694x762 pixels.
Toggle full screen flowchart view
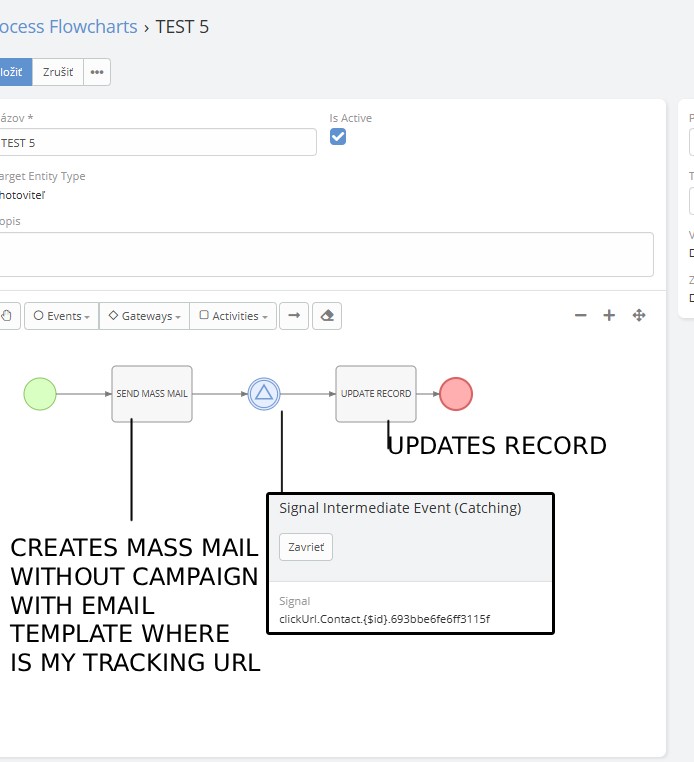click(639, 316)
